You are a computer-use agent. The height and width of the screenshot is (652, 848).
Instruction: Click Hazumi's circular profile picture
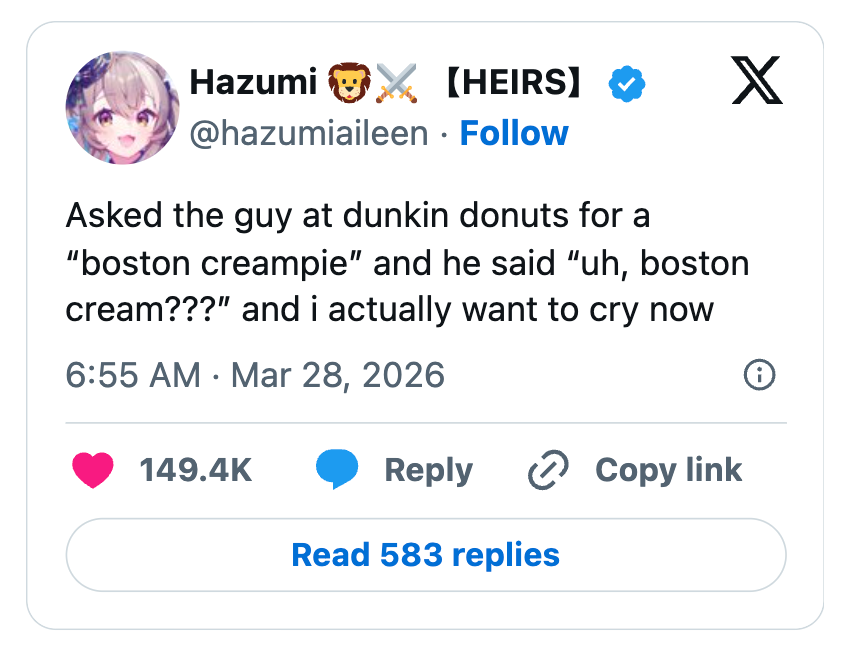[122, 107]
